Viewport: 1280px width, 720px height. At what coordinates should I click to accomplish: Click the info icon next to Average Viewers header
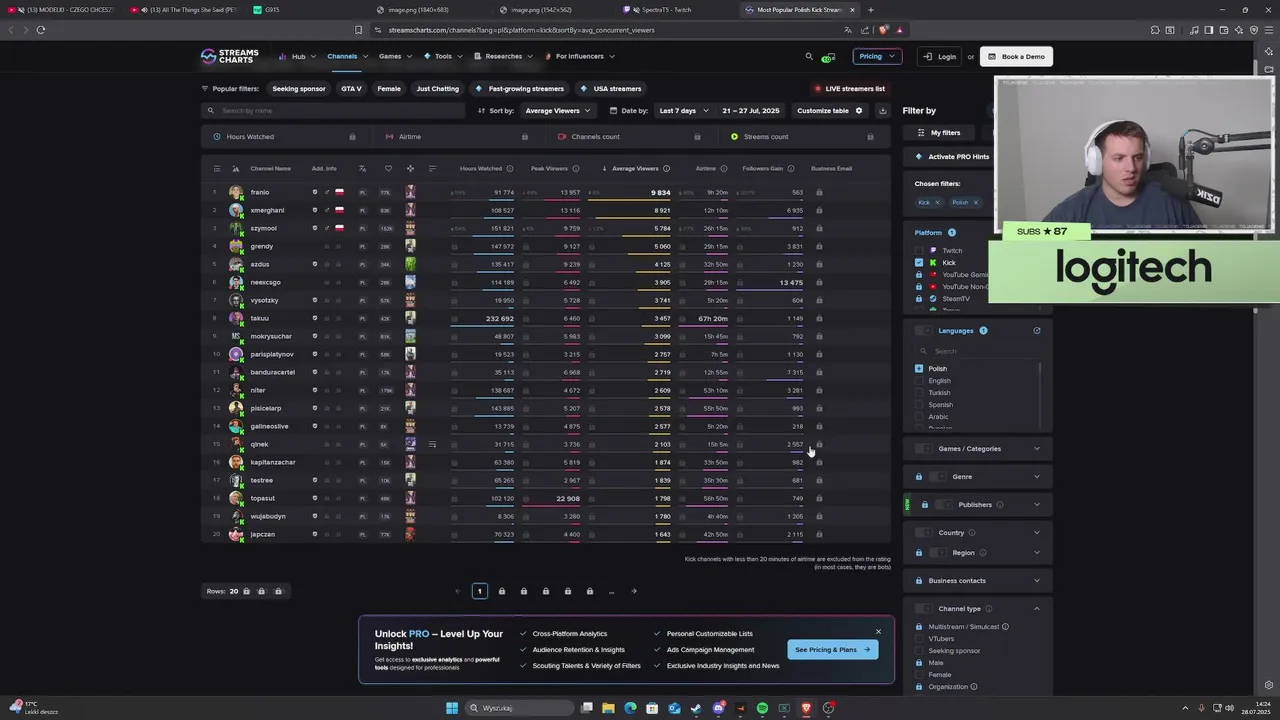click(666, 168)
